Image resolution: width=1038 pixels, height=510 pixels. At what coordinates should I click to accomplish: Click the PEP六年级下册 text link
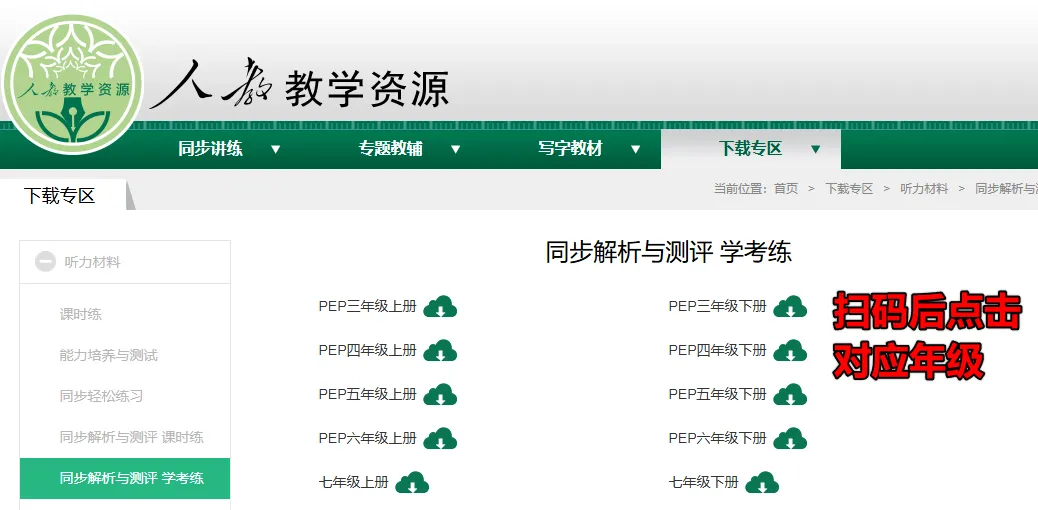718,438
